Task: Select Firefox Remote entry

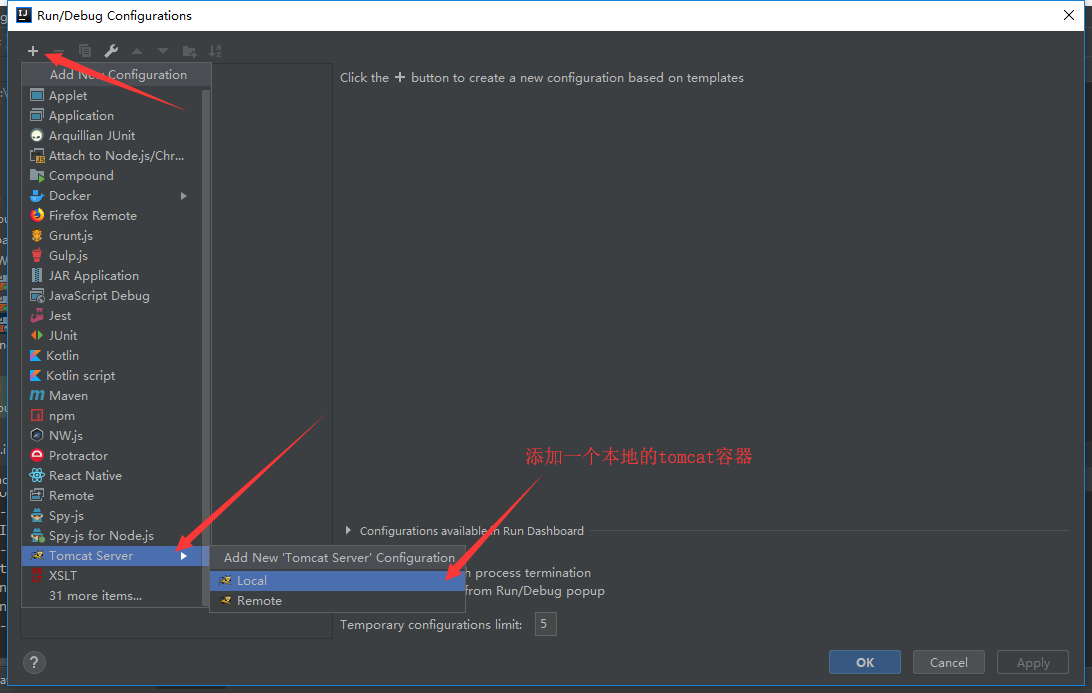Action: point(112,216)
